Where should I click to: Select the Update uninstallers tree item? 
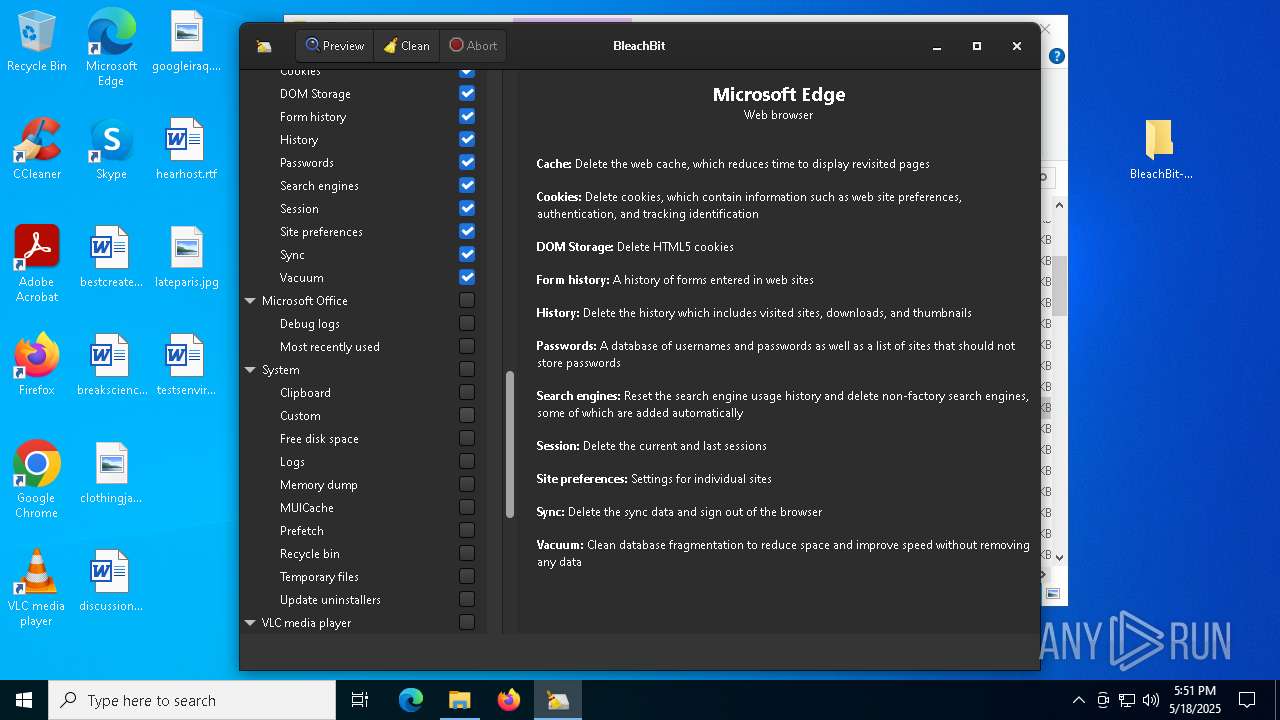coord(330,600)
